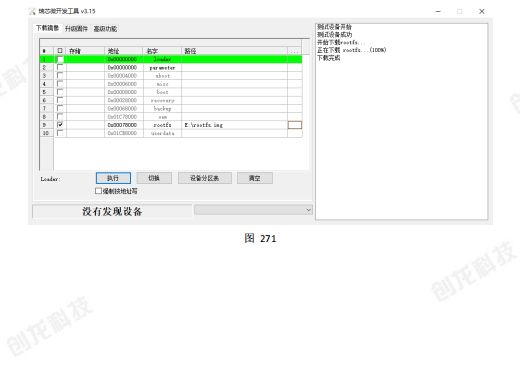Viewport: 520px width, 370px height.
Task: Click the Loader: label
Action: pyautogui.click(x=50, y=179)
